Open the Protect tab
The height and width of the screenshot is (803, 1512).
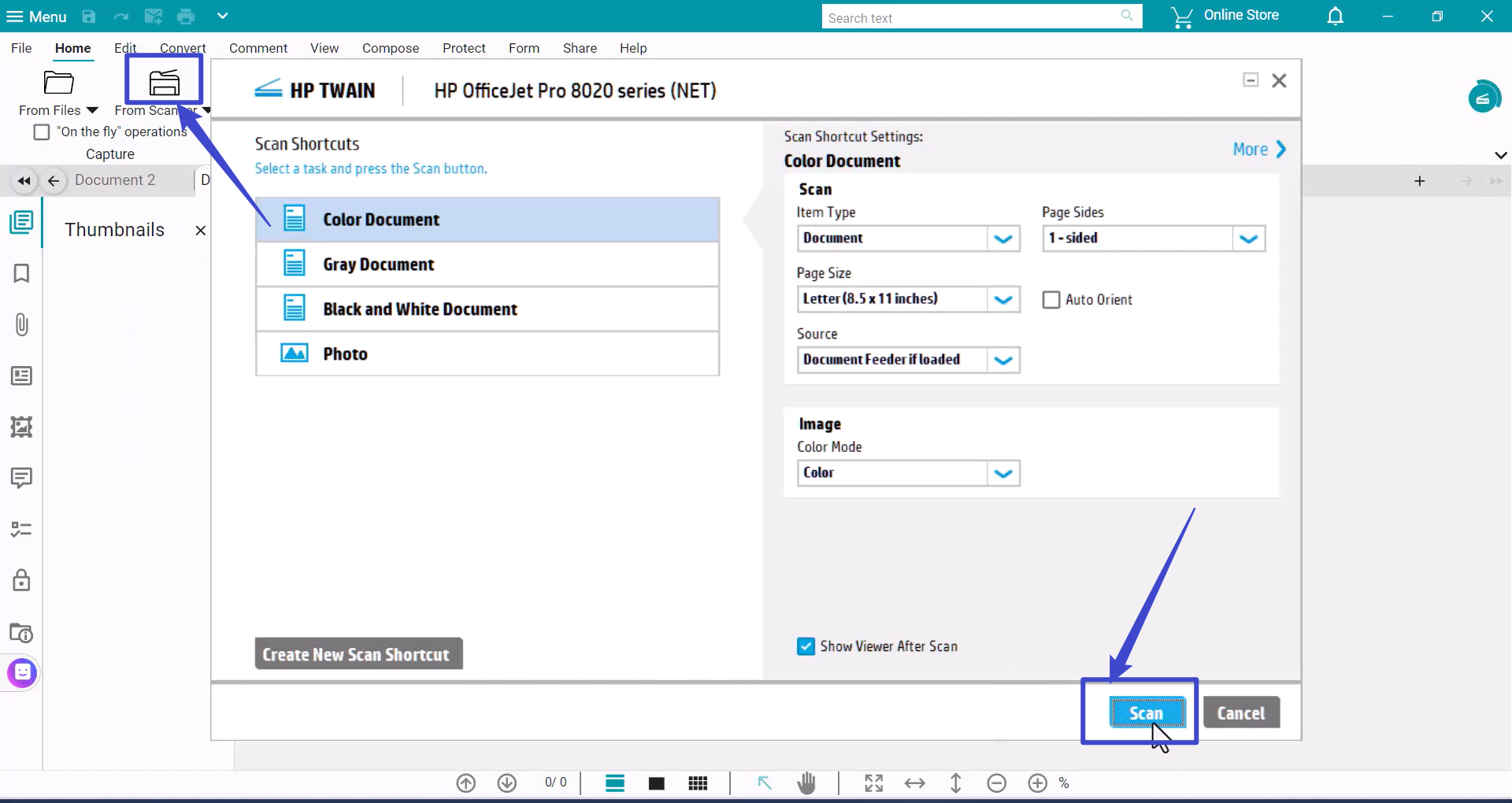(x=464, y=48)
